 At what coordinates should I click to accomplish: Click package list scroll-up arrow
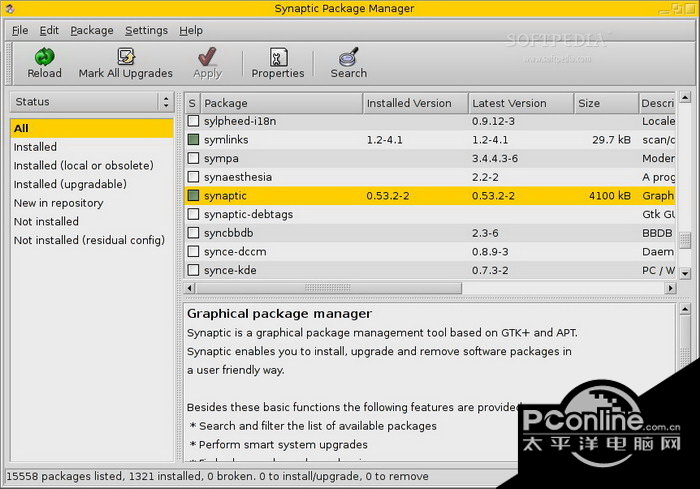685,97
